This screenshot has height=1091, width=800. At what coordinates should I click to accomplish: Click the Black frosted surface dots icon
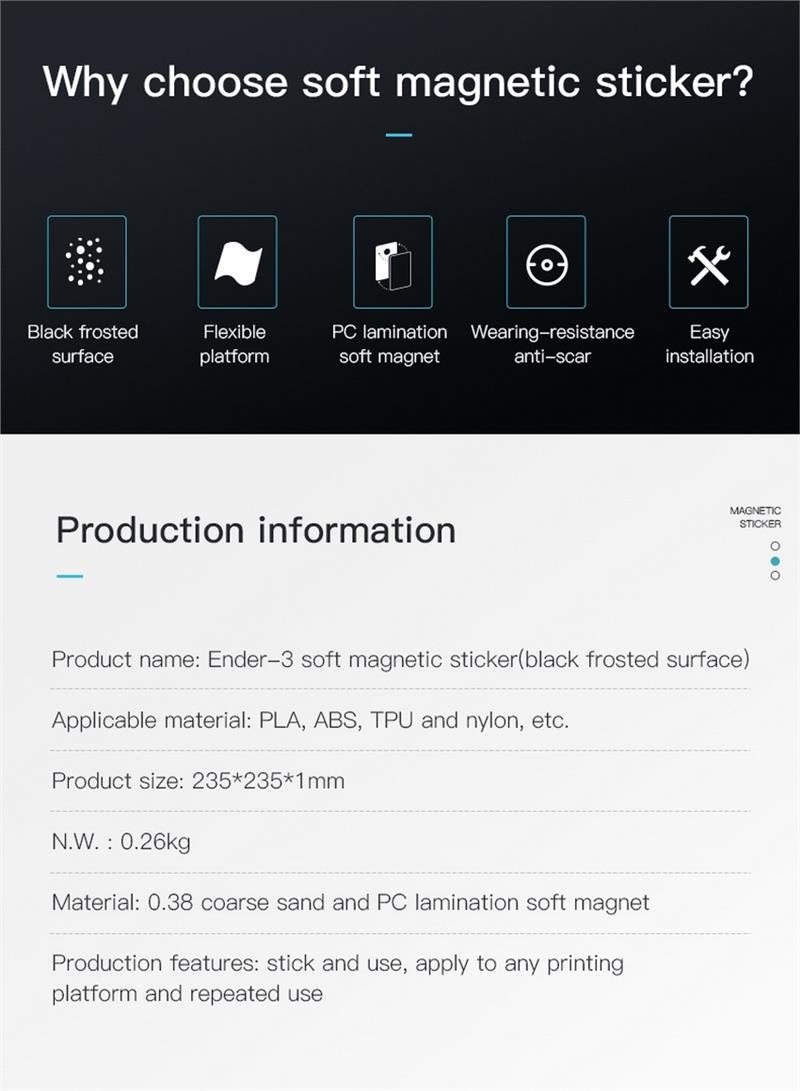[86, 262]
